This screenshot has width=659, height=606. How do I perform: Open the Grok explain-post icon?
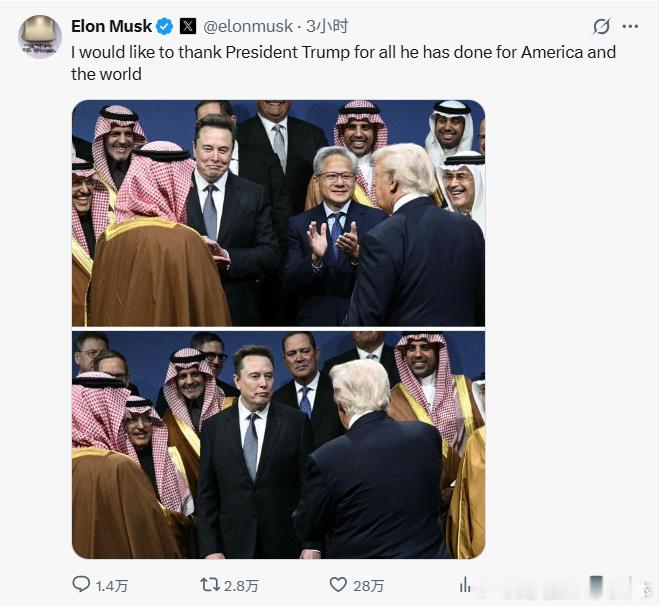click(x=601, y=26)
